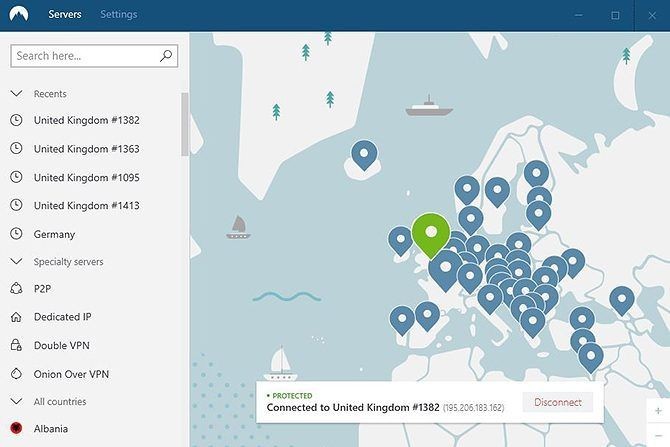The image size is (670, 447).
Task: Click the magnifying glass search icon
Action: point(166,56)
